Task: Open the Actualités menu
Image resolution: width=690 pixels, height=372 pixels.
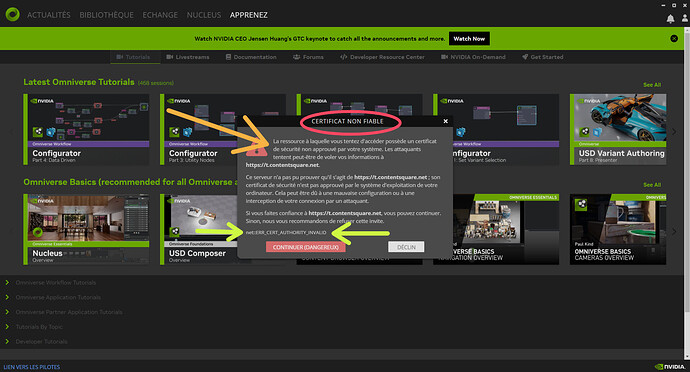Action: point(49,15)
